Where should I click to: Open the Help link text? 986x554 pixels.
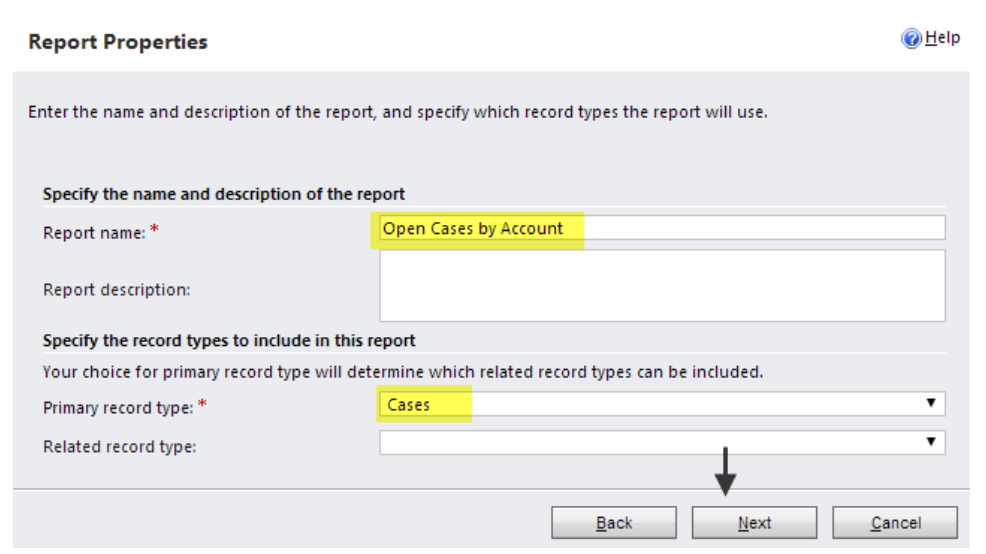coord(943,38)
